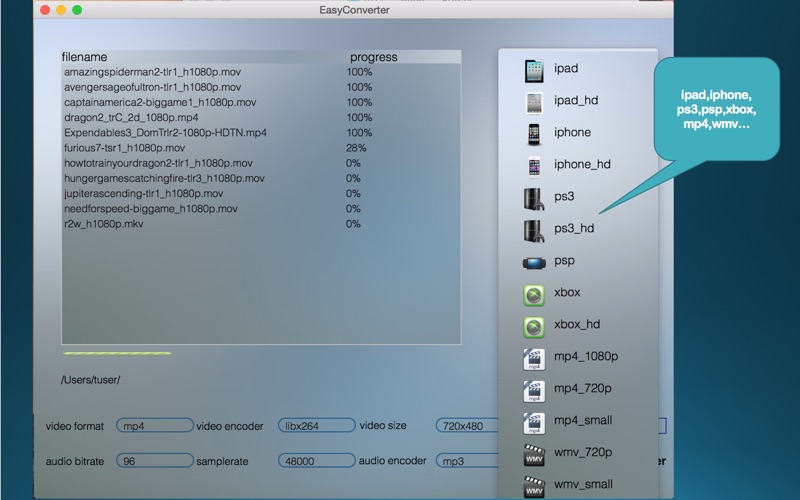Click the wmv_720p WMV icon

click(534, 455)
